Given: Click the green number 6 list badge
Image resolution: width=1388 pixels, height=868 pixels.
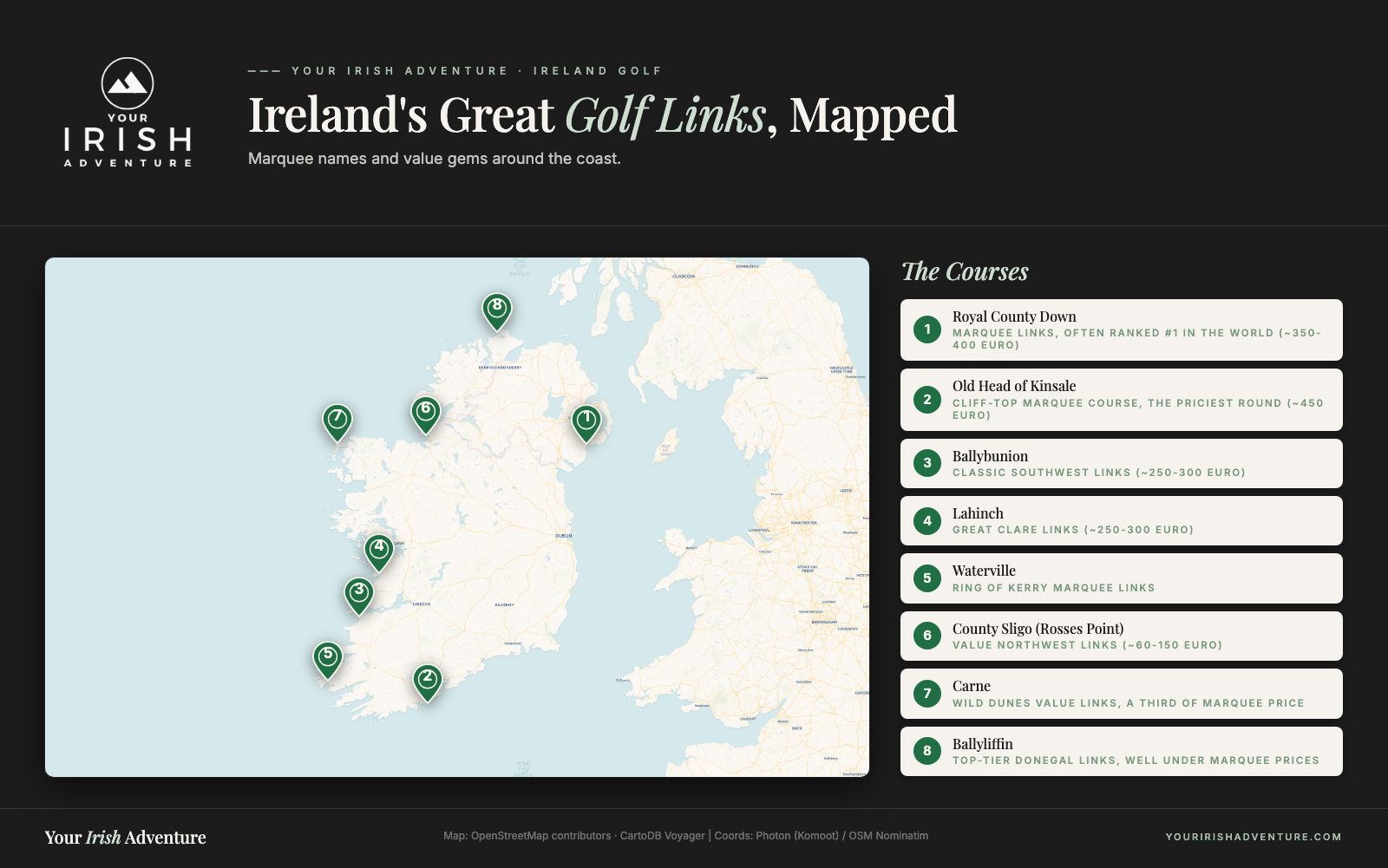Looking at the screenshot, I should [927, 636].
